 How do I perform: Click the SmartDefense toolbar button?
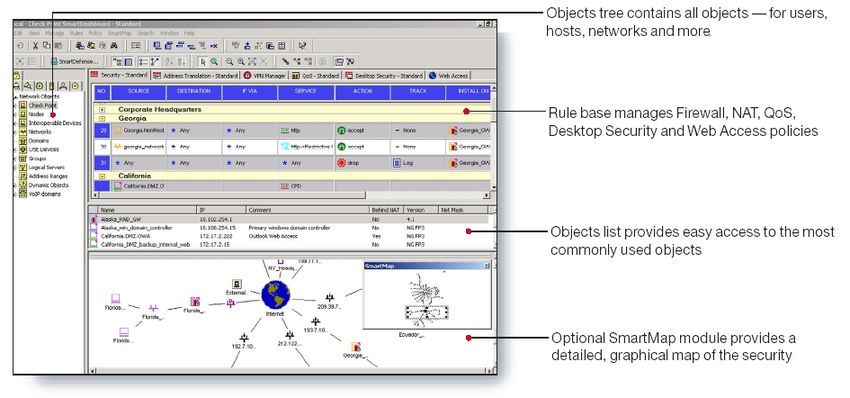(x=74, y=62)
